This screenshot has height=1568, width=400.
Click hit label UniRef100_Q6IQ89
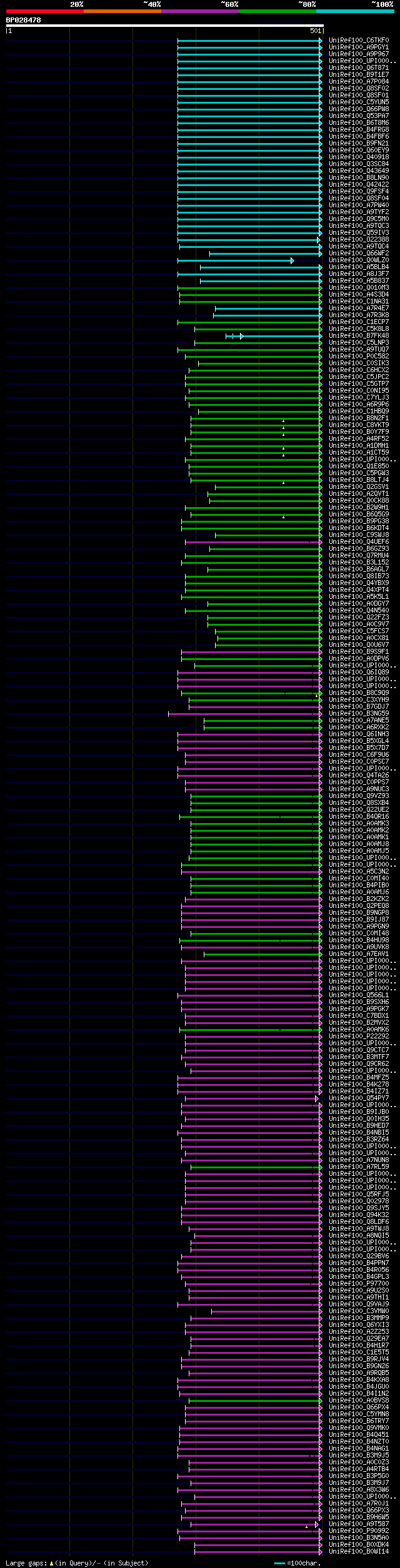click(x=359, y=672)
